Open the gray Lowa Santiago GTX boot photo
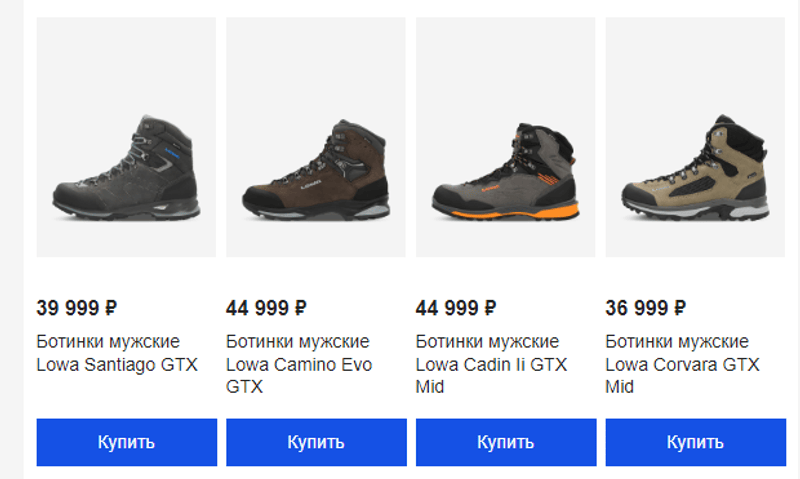This screenshot has height=479, width=800. coord(126,170)
